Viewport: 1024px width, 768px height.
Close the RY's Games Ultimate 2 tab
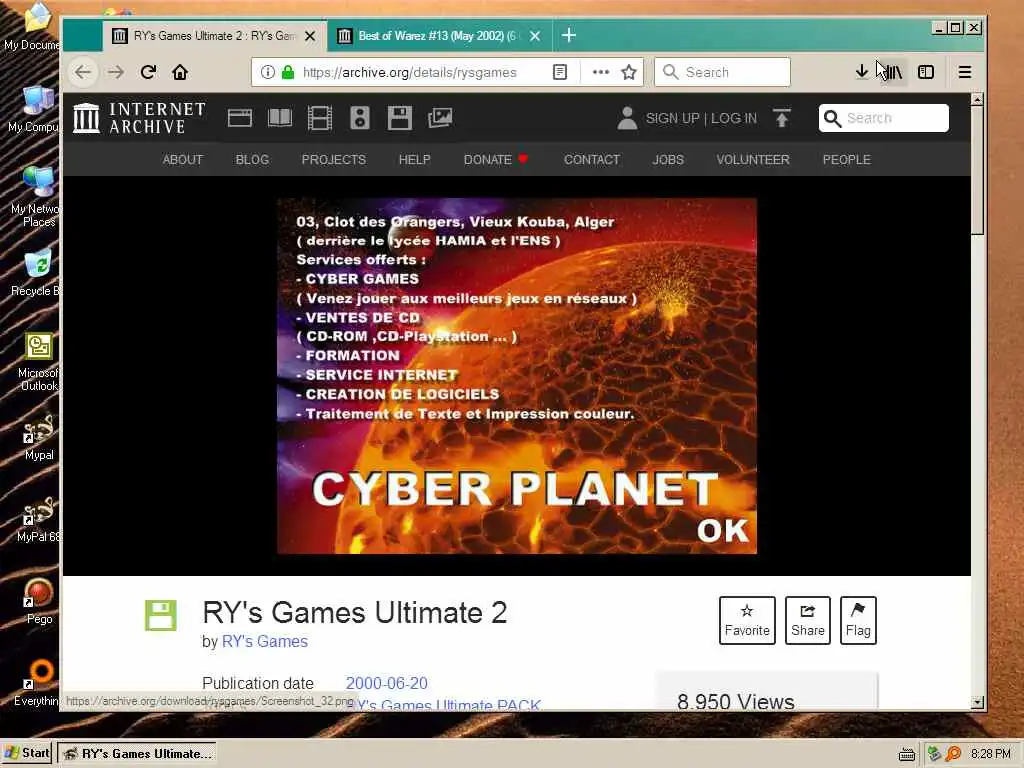(310, 36)
